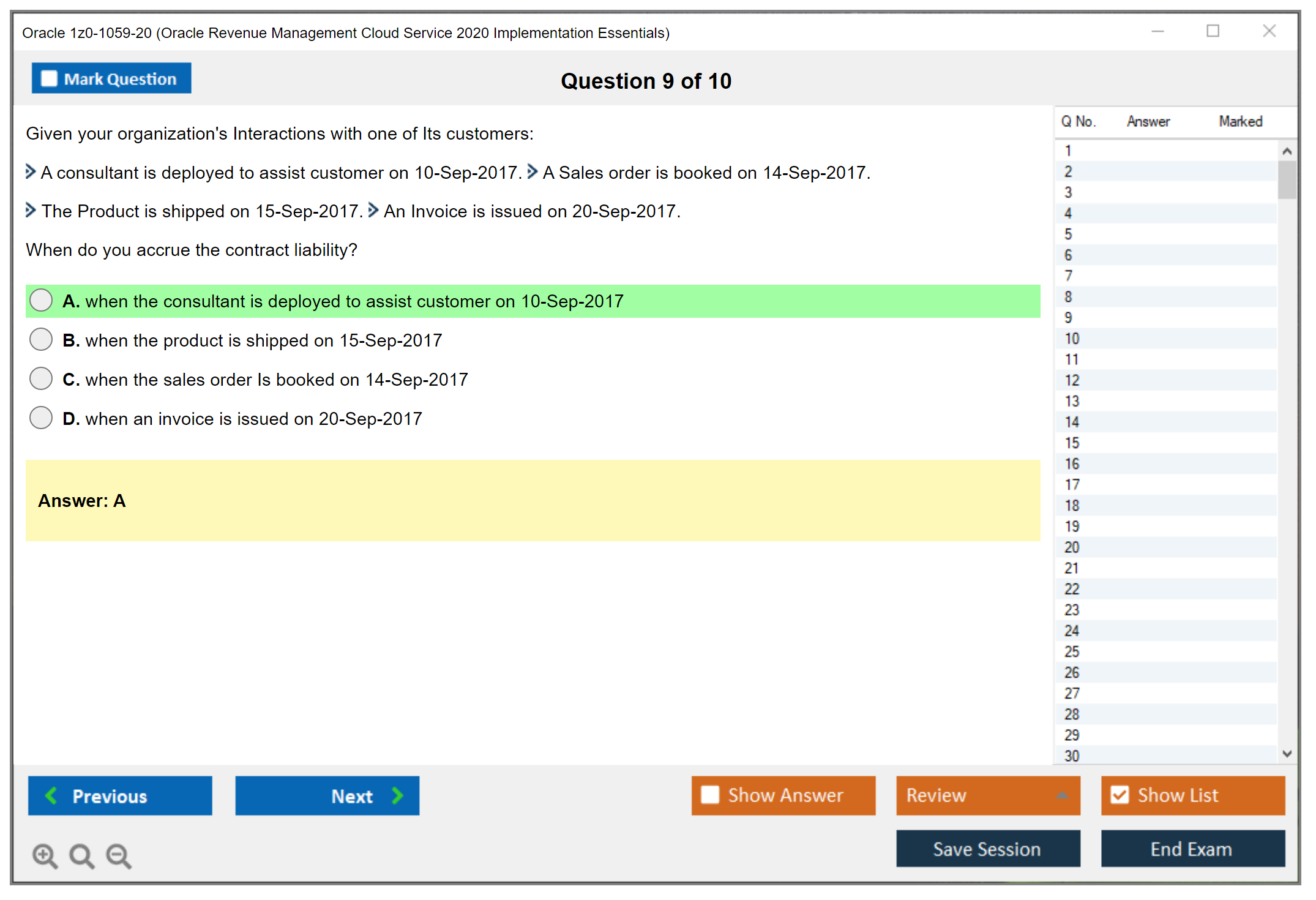
Task: Jump to question 15 in list
Action: click(x=1072, y=443)
